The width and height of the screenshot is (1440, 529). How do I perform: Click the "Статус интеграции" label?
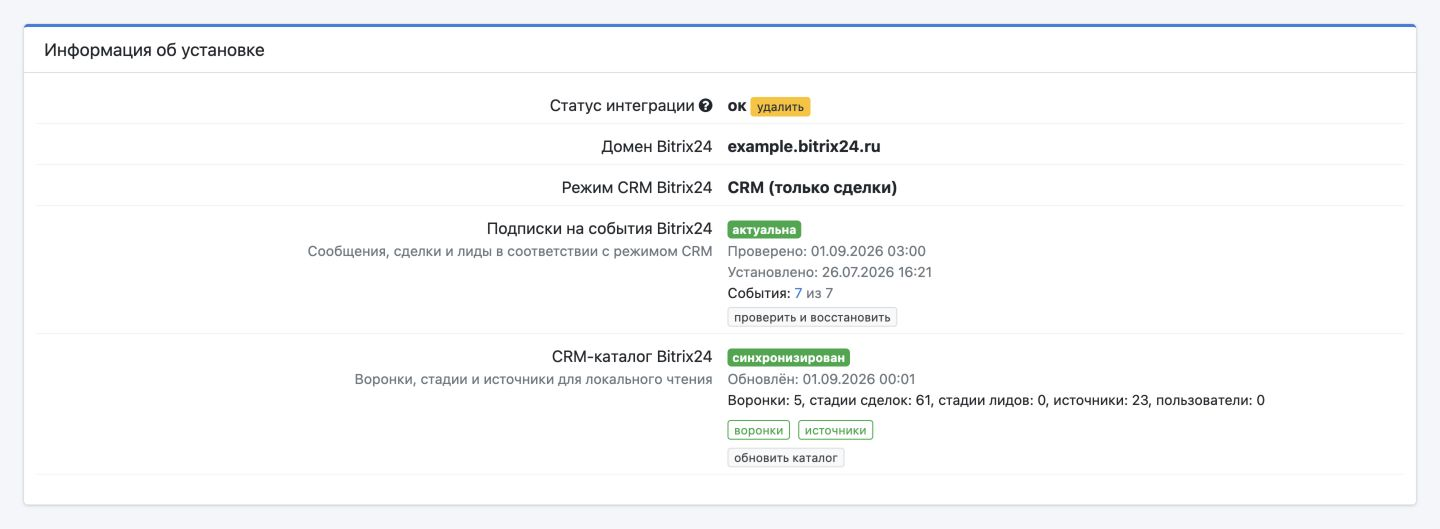(x=622, y=105)
